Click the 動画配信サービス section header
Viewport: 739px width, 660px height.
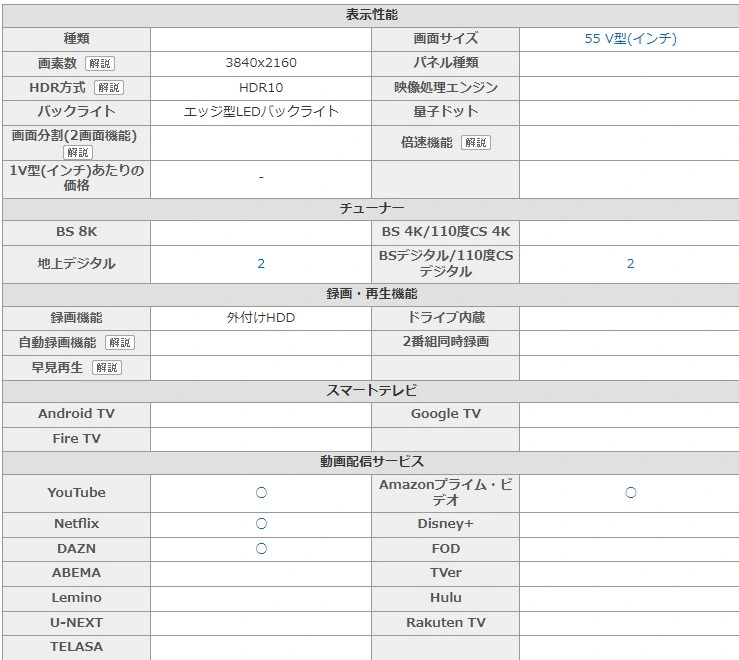[x=371, y=462]
